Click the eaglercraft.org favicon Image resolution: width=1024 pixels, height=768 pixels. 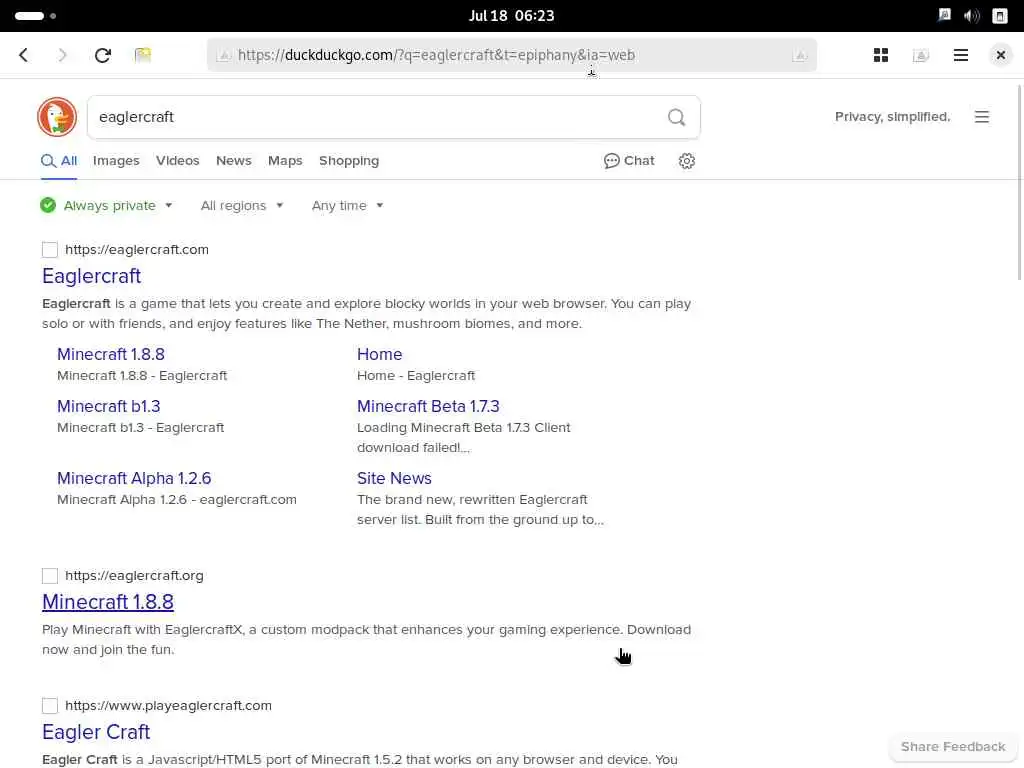50,575
